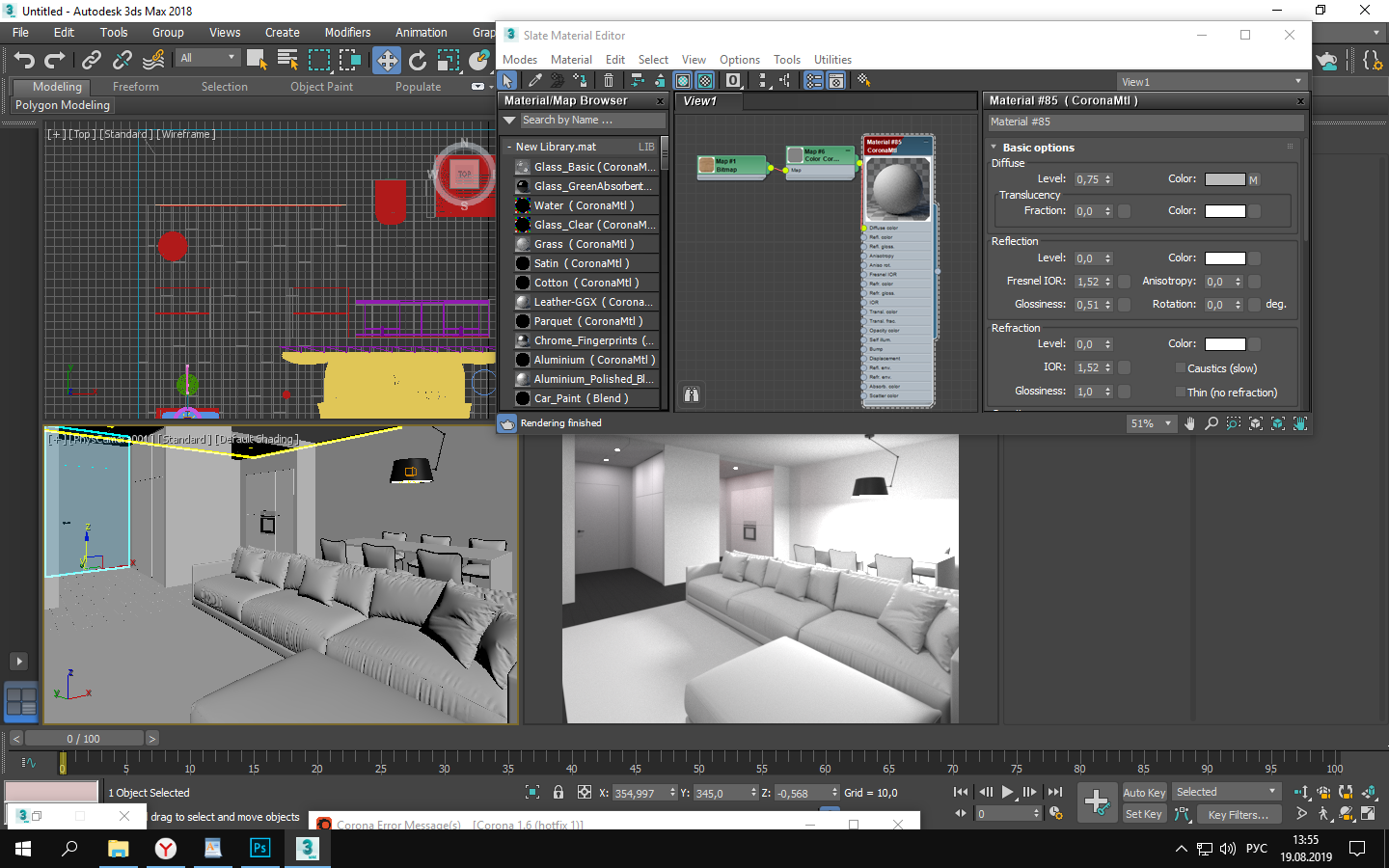The image size is (1389, 868).
Task: Open the 51% zoom level dropdown
Action: [1152, 423]
